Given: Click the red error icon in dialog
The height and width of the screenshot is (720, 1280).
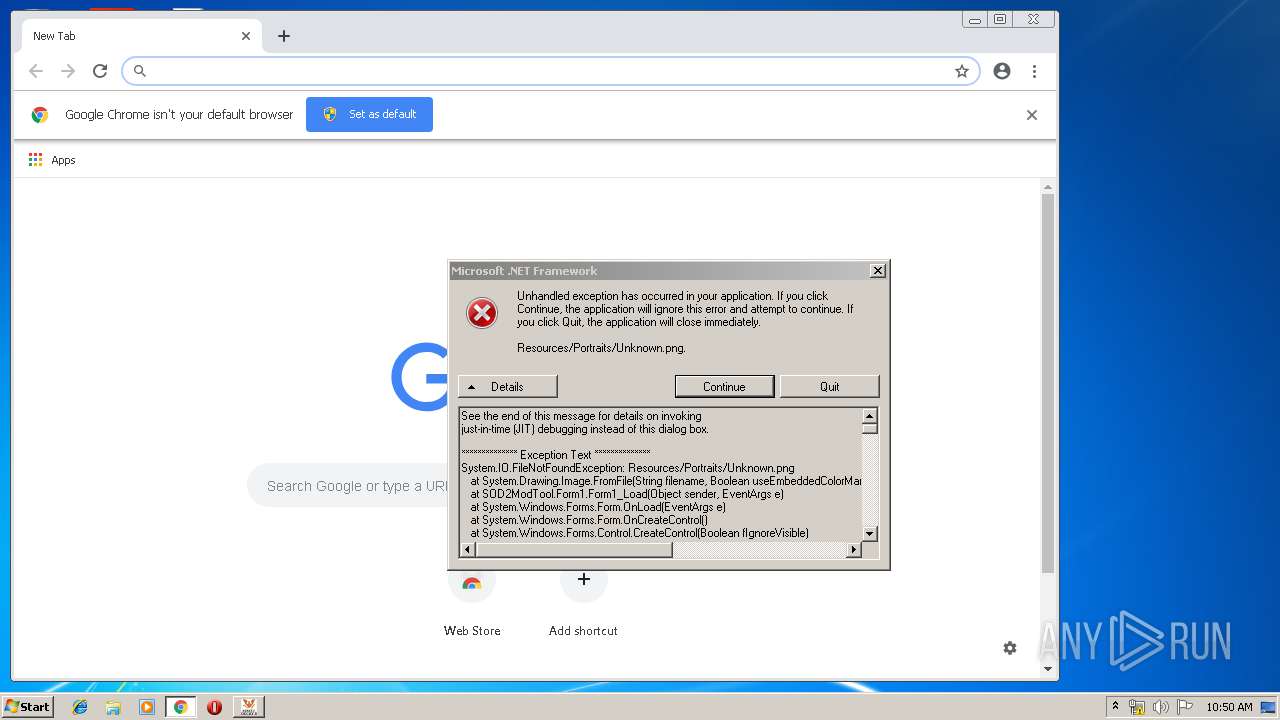Looking at the screenshot, I should pyautogui.click(x=482, y=313).
